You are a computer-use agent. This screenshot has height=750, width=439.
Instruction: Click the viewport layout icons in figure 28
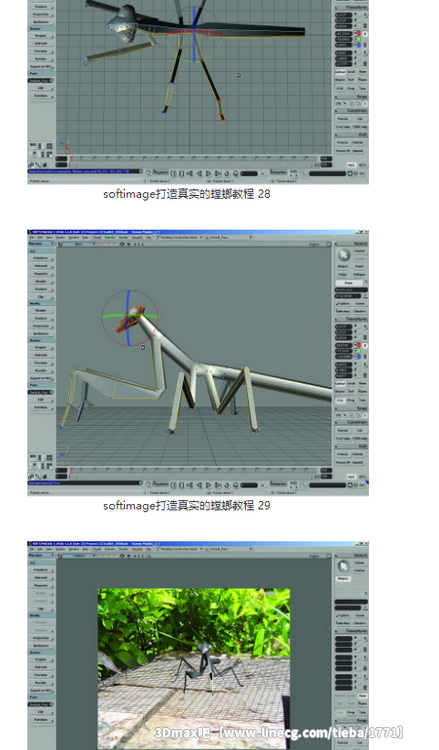click(42, 150)
